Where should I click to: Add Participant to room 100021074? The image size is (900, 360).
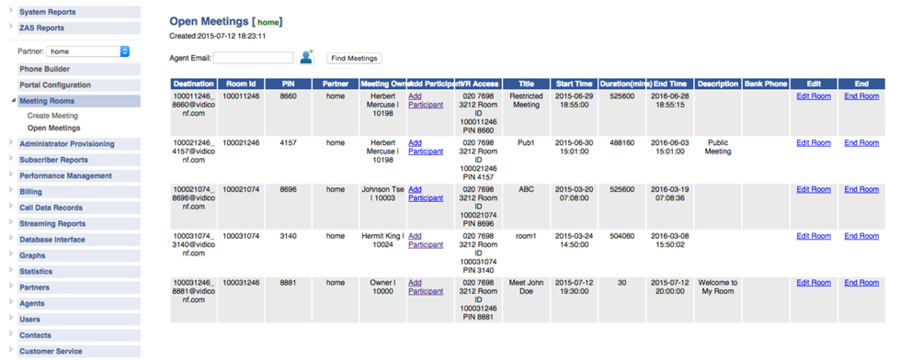pos(425,193)
